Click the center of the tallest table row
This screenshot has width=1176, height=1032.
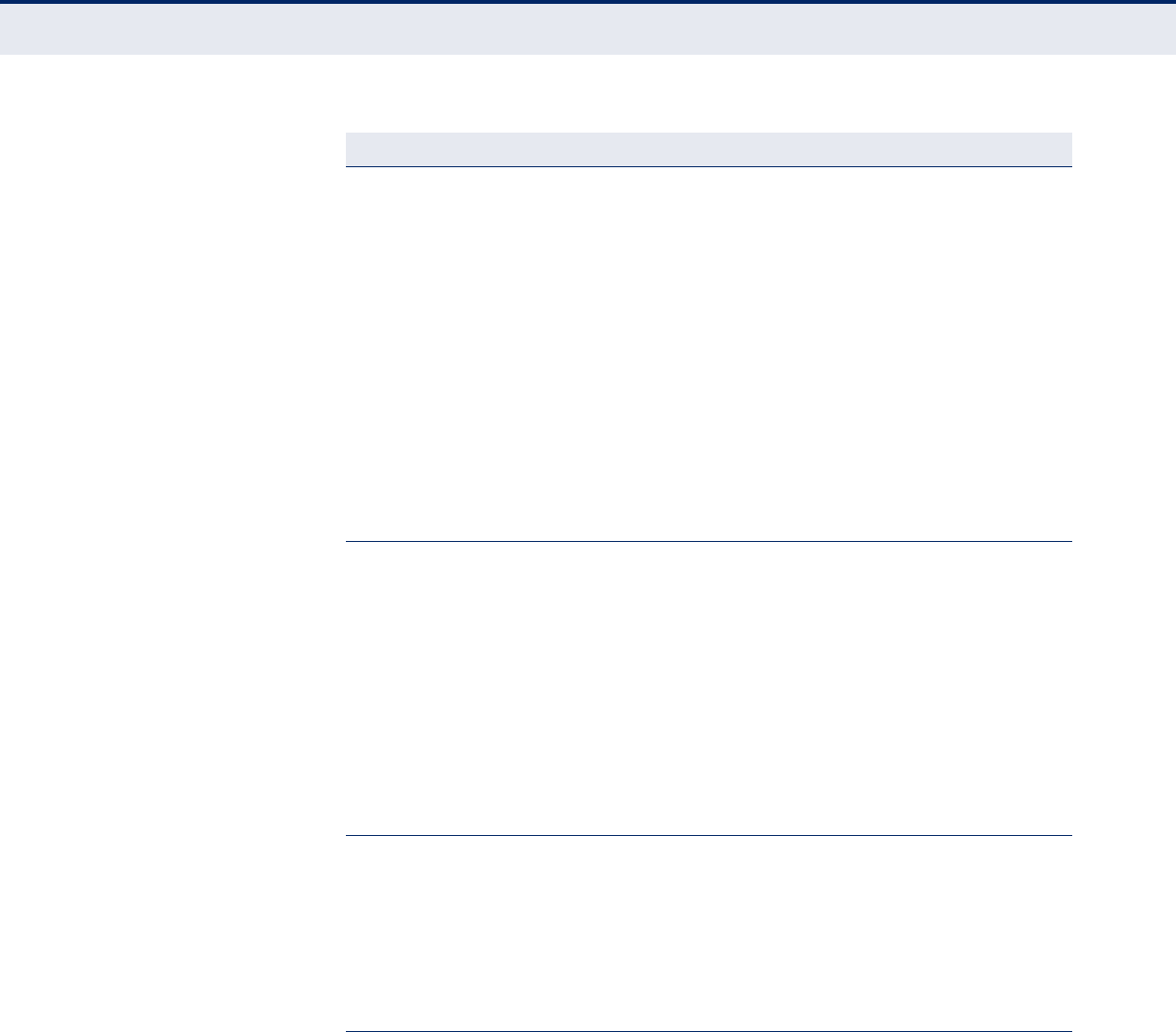pyautogui.click(x=708, y=355)
